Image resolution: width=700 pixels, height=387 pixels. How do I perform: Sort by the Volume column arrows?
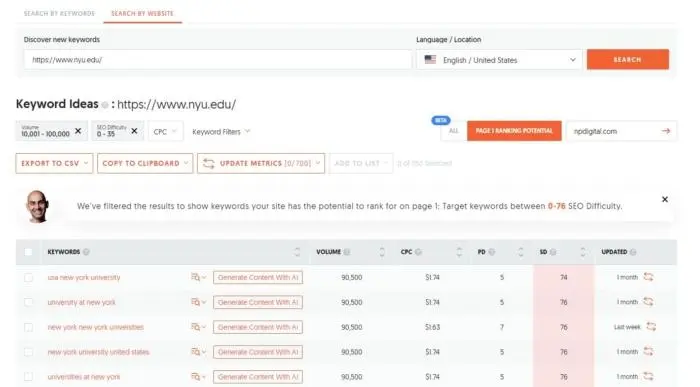pyautogui.click(x=382, y=252)
